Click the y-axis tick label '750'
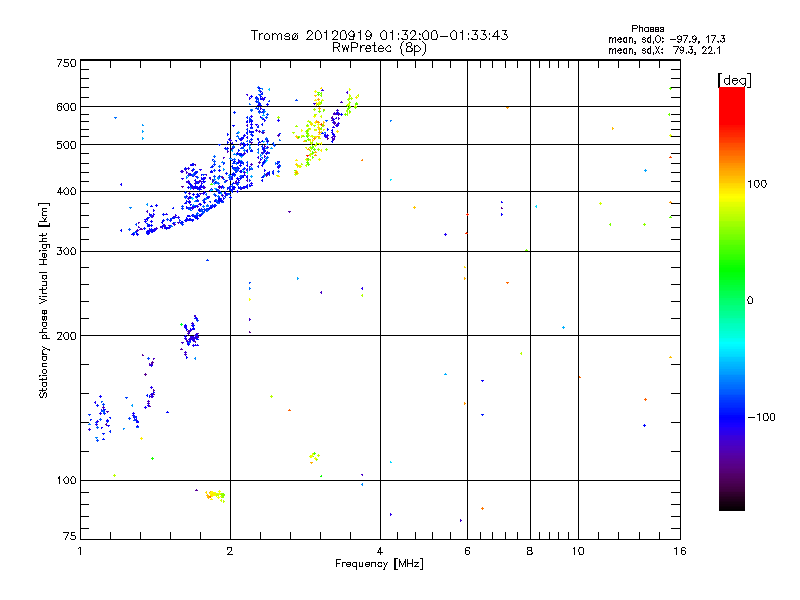This screenshot has width=800, height=600. coord(66,63)
